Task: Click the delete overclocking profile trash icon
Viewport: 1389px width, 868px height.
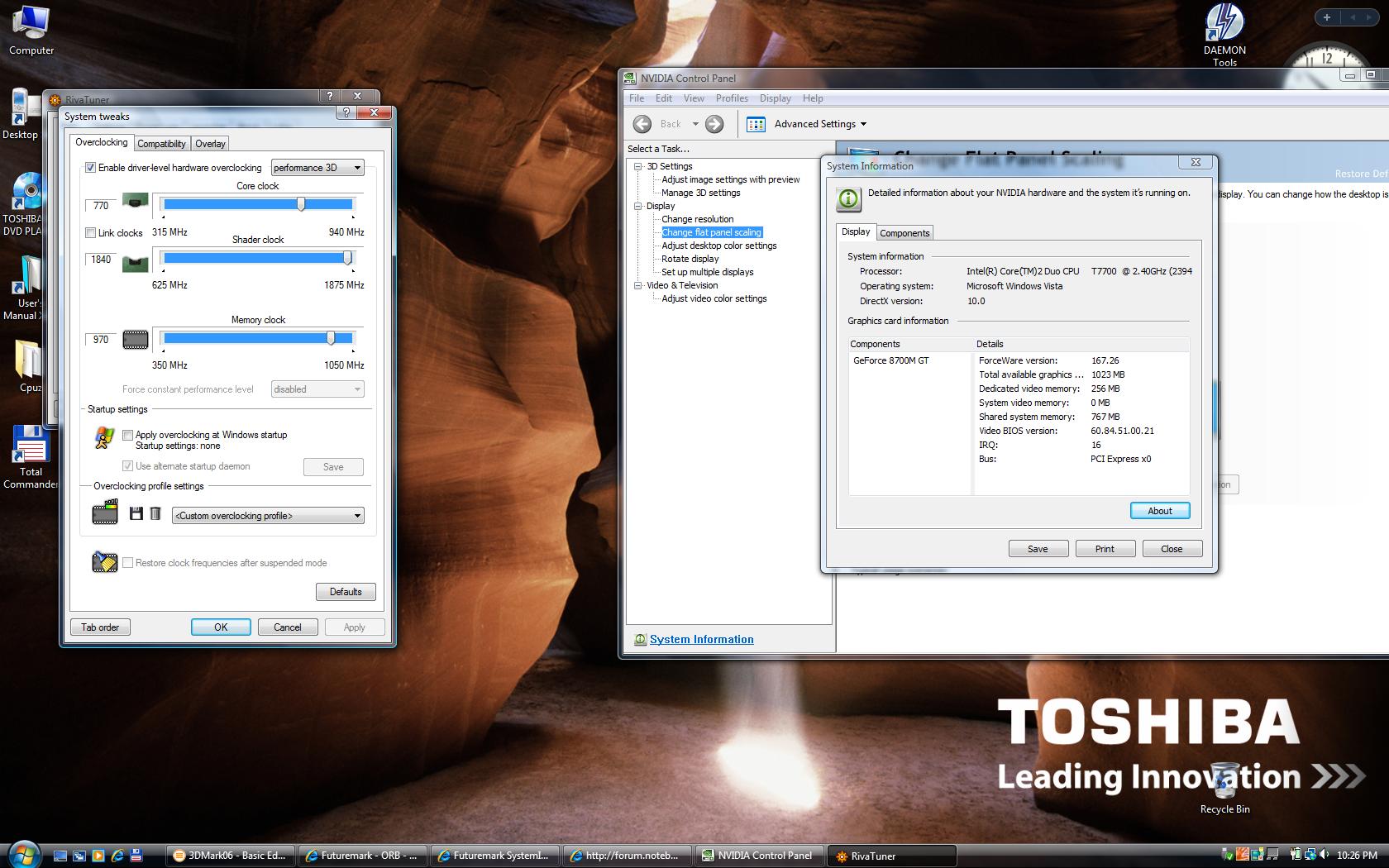Action: (x=155, y=514)
